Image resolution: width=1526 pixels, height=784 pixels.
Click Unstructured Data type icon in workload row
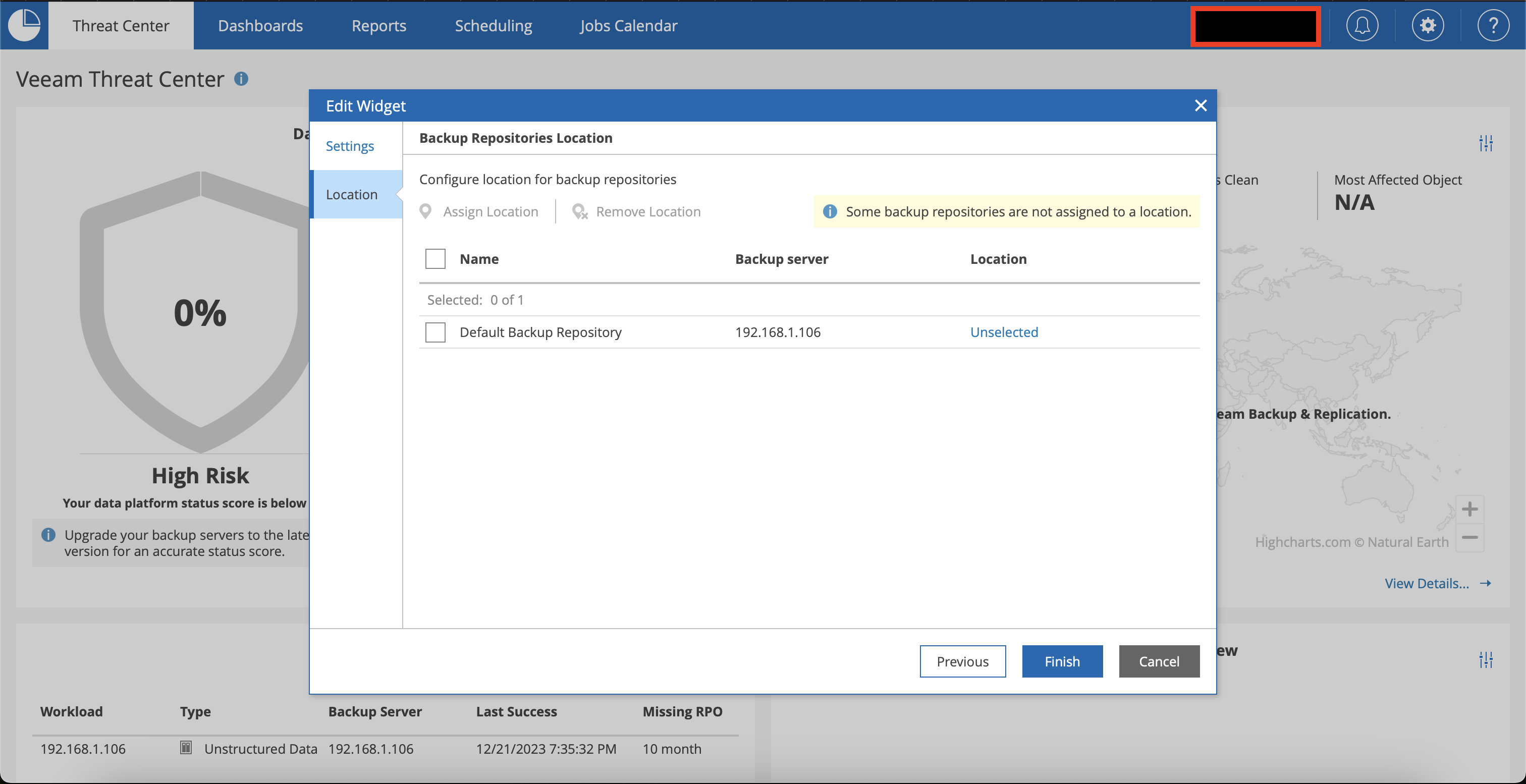point(186,748)
